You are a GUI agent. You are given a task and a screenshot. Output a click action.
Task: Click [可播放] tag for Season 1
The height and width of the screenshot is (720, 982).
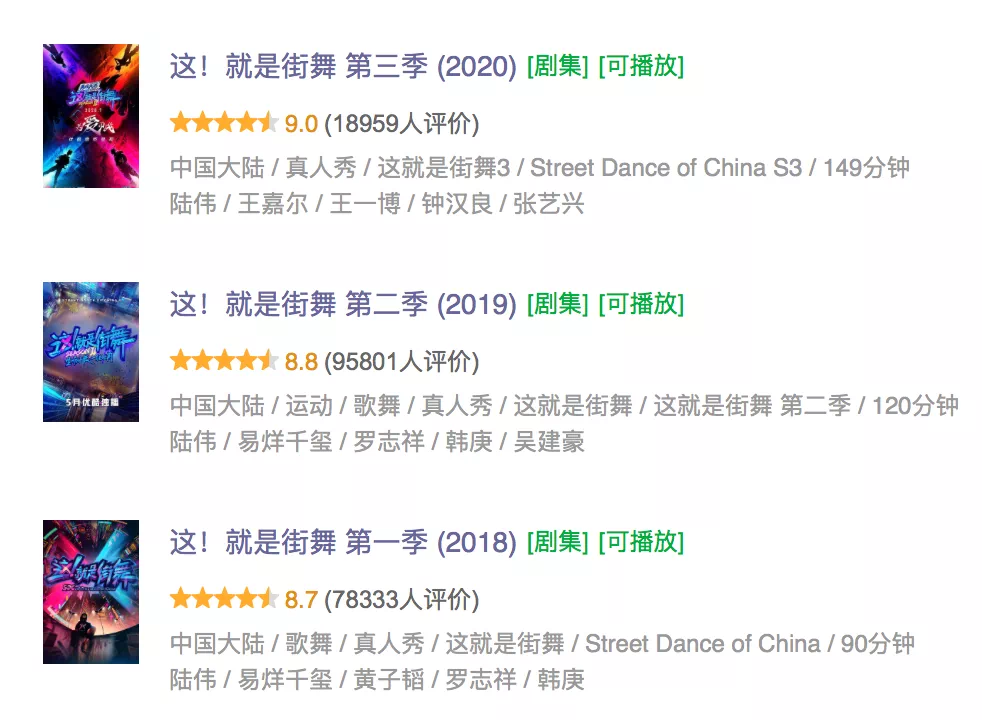[641, 542]
